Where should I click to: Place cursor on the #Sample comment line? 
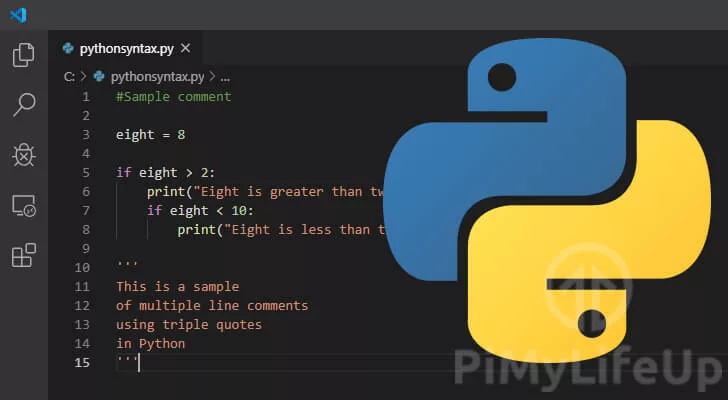coord(173,97)
